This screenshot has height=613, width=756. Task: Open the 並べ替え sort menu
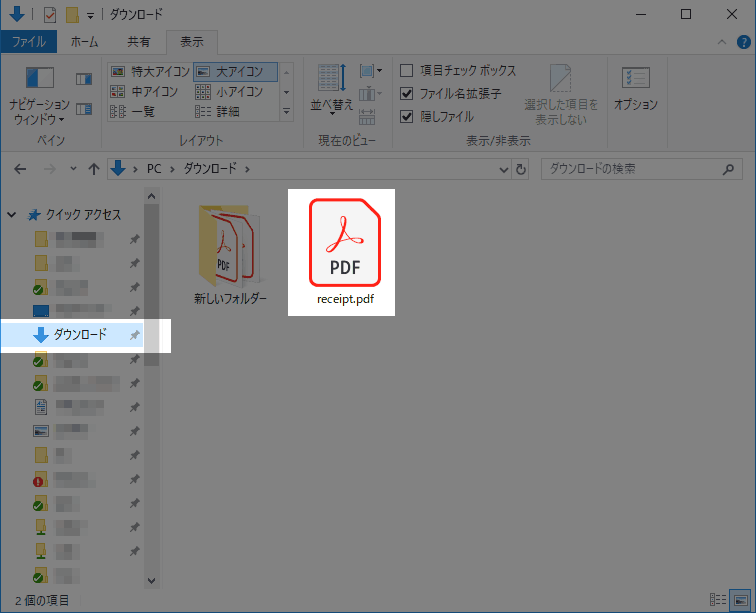pos(332,88)
